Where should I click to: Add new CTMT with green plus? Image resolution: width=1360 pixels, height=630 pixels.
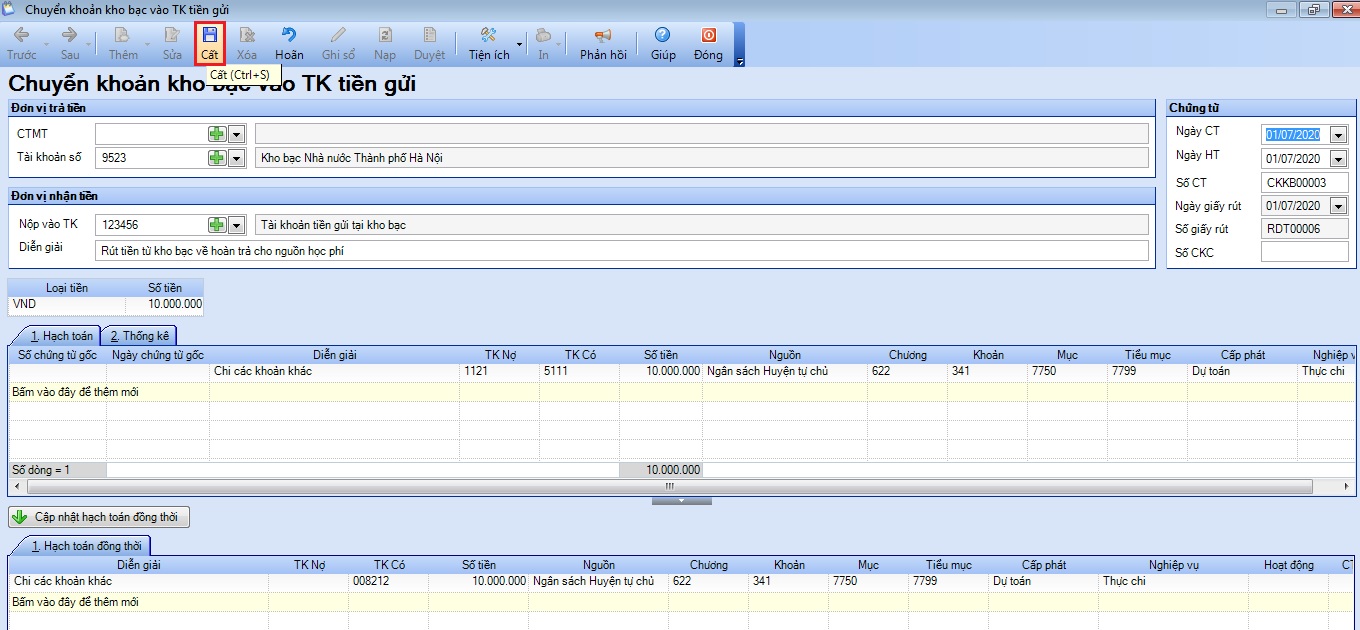coord(216,134)
